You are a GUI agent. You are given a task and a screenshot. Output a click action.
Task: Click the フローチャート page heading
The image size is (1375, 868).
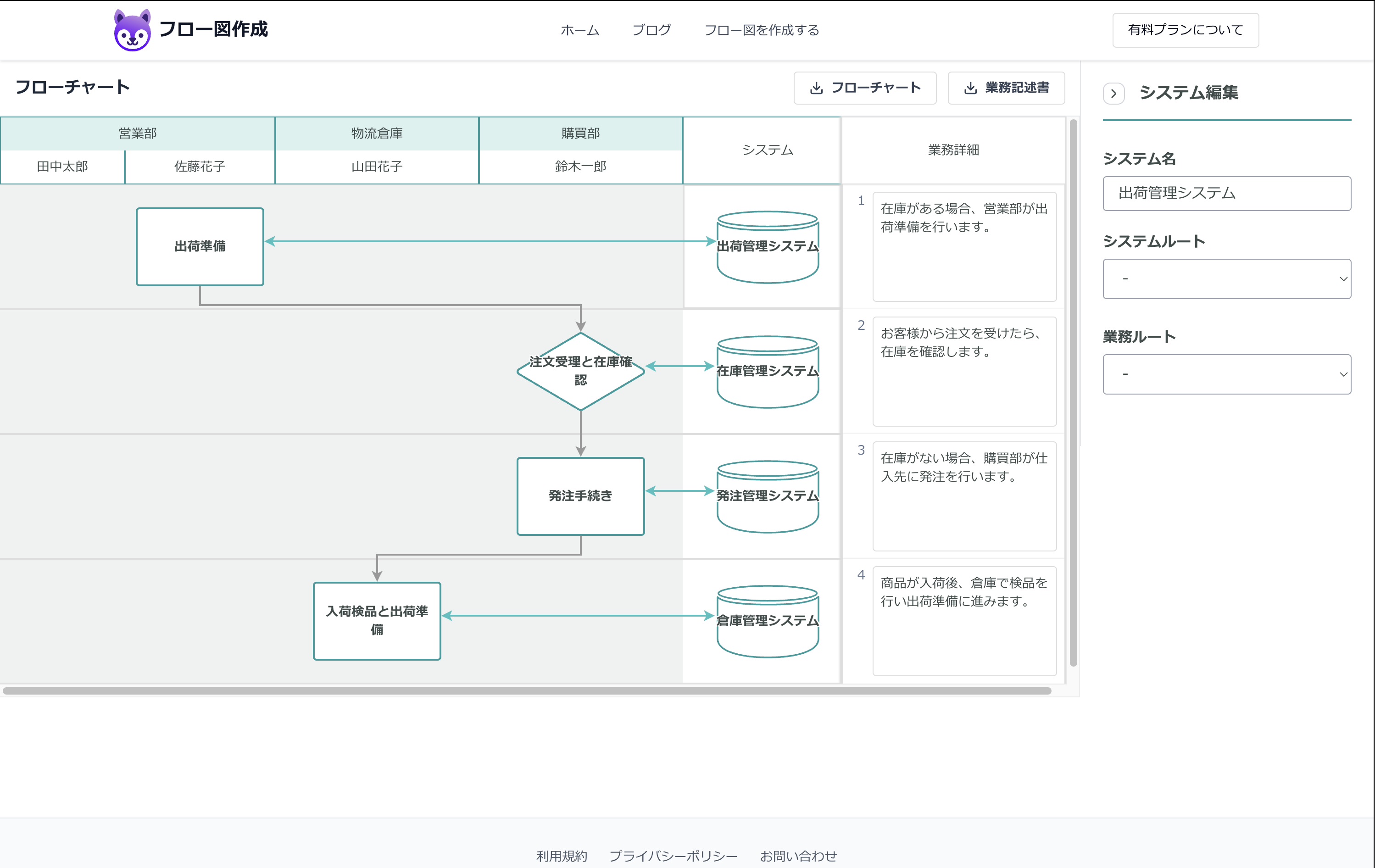point(72,87)
